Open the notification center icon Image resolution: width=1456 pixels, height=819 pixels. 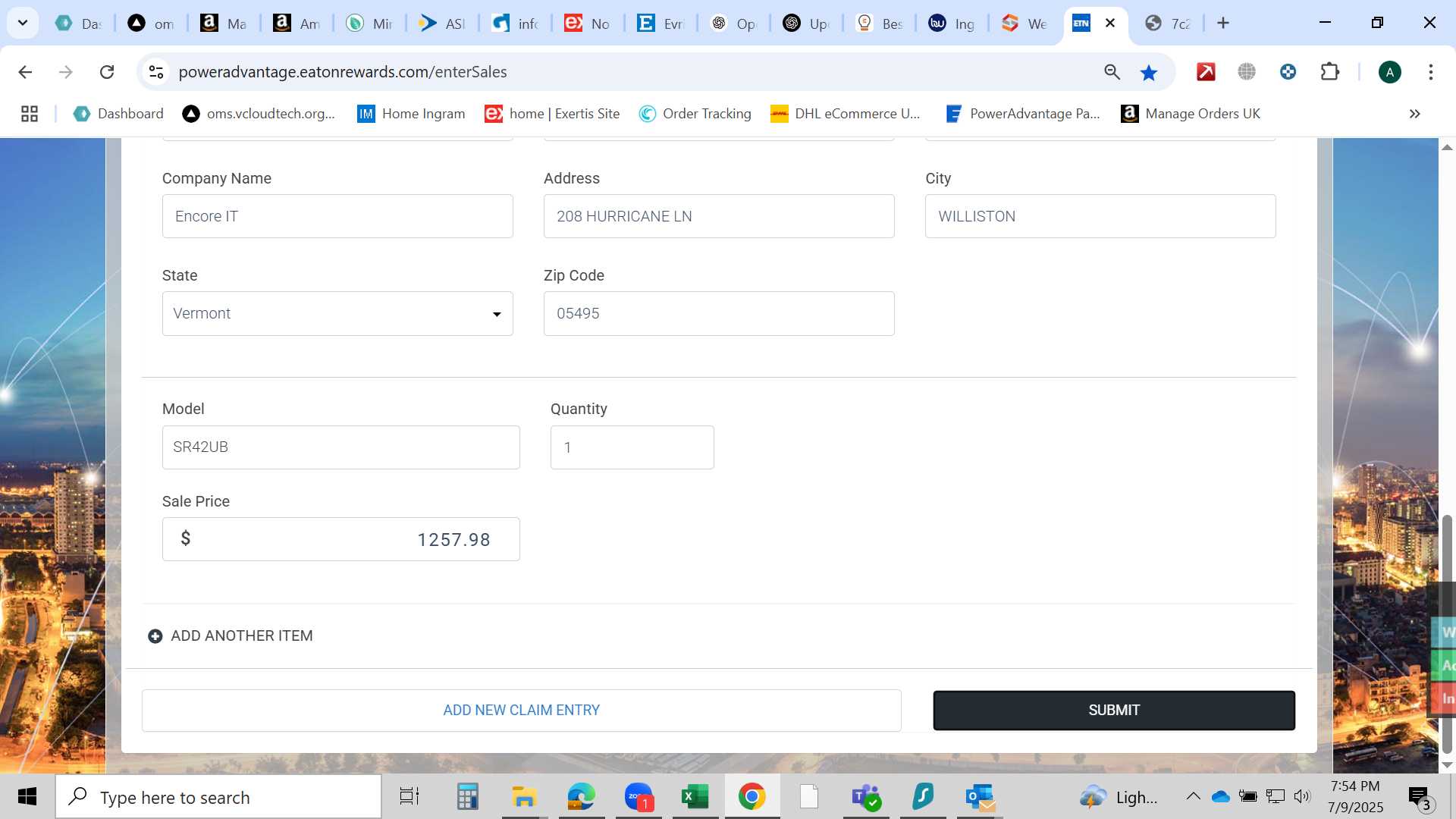[x=1420, y=797]
